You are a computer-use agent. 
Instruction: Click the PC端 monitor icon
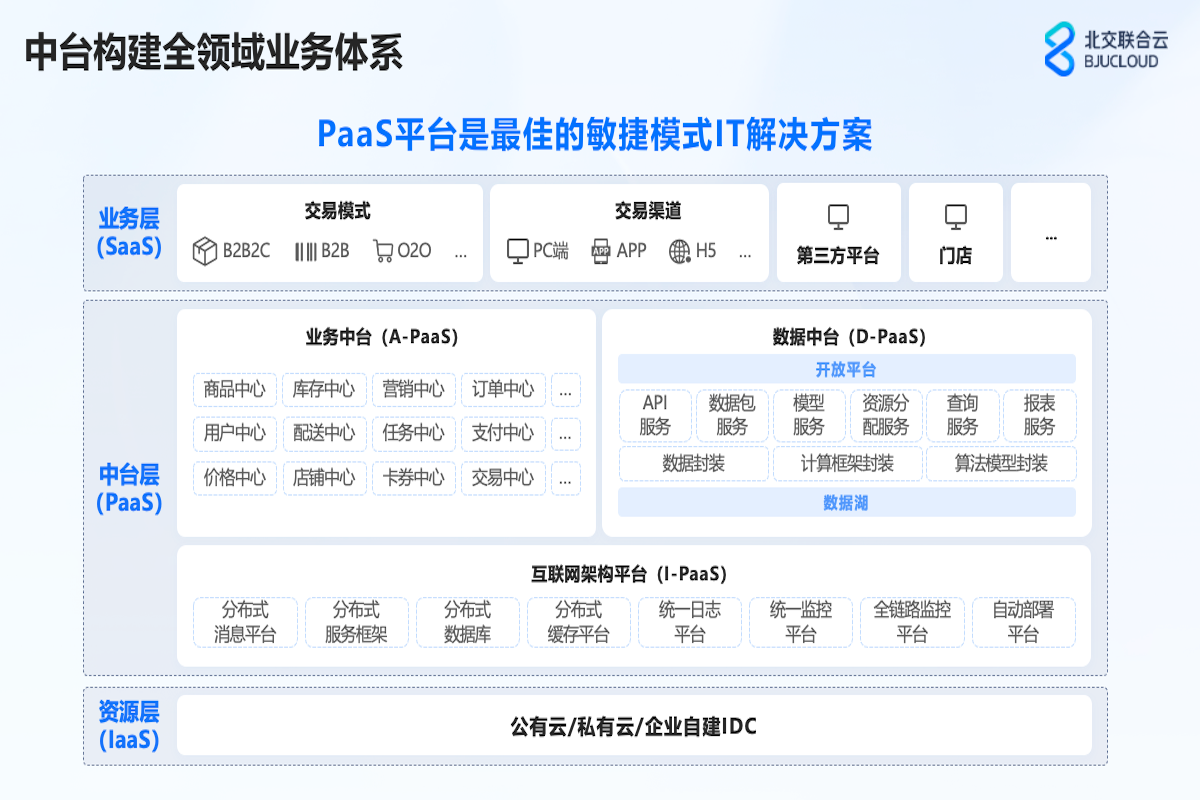tap(517, 251)
